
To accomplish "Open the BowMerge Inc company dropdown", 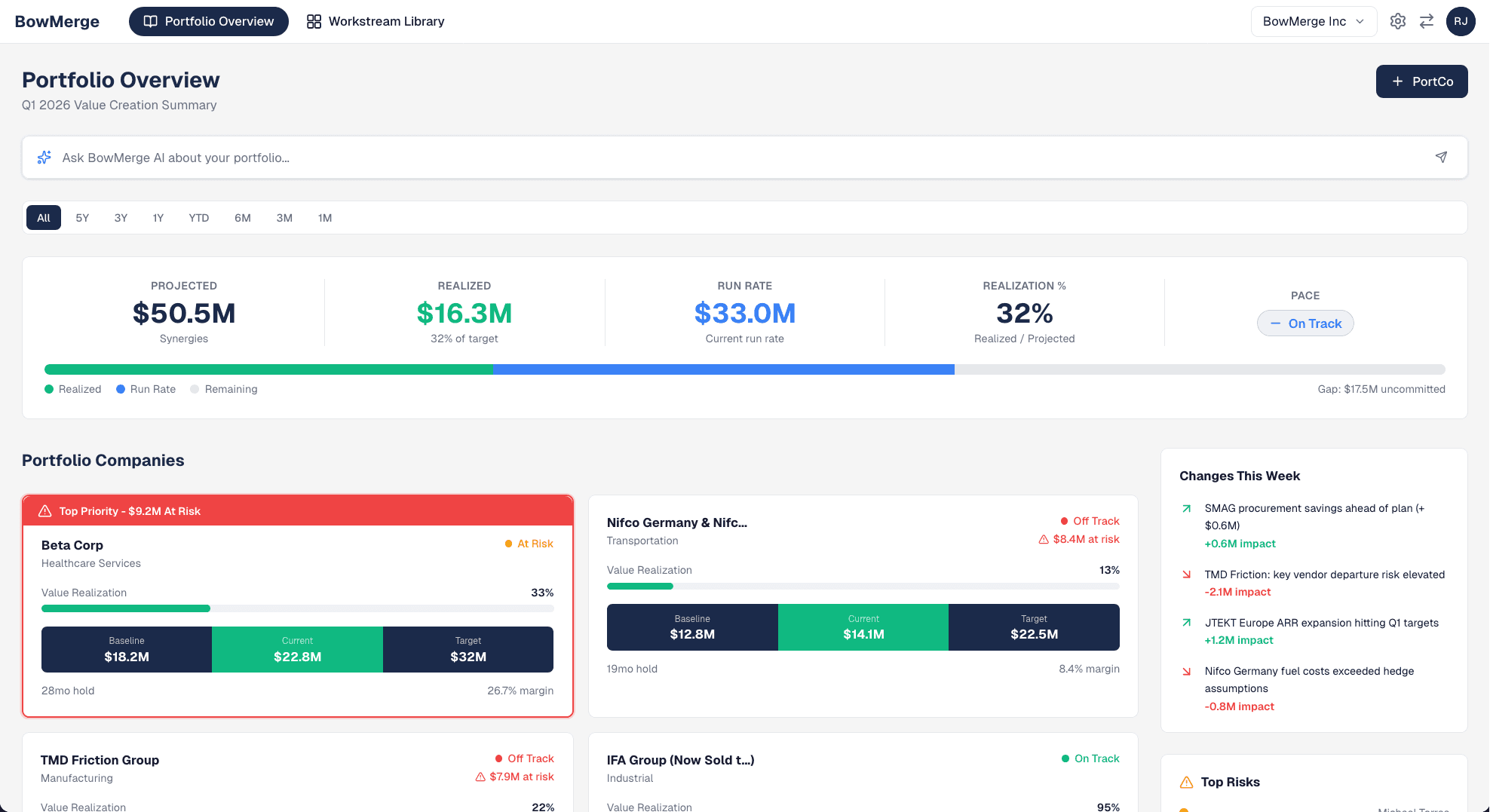I will pyautogui.click(x=1314, y=21).
